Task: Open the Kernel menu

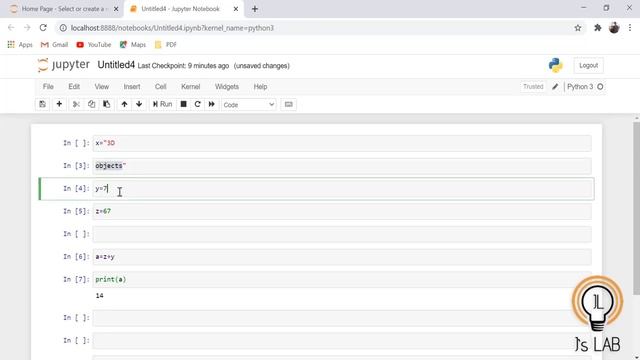Action: pos(191,87)
